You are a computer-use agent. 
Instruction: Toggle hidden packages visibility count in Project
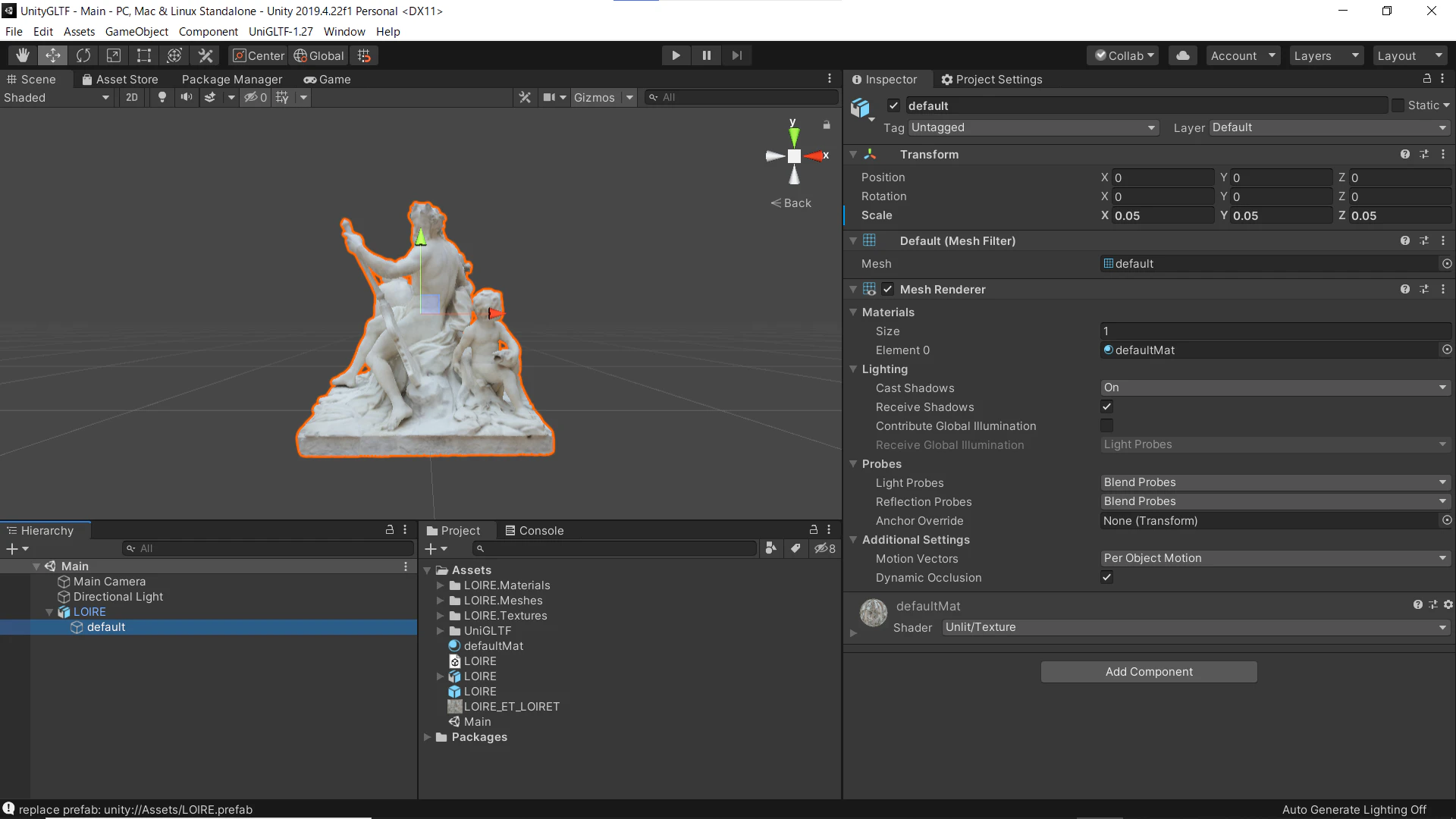click(x=825, y=548)
